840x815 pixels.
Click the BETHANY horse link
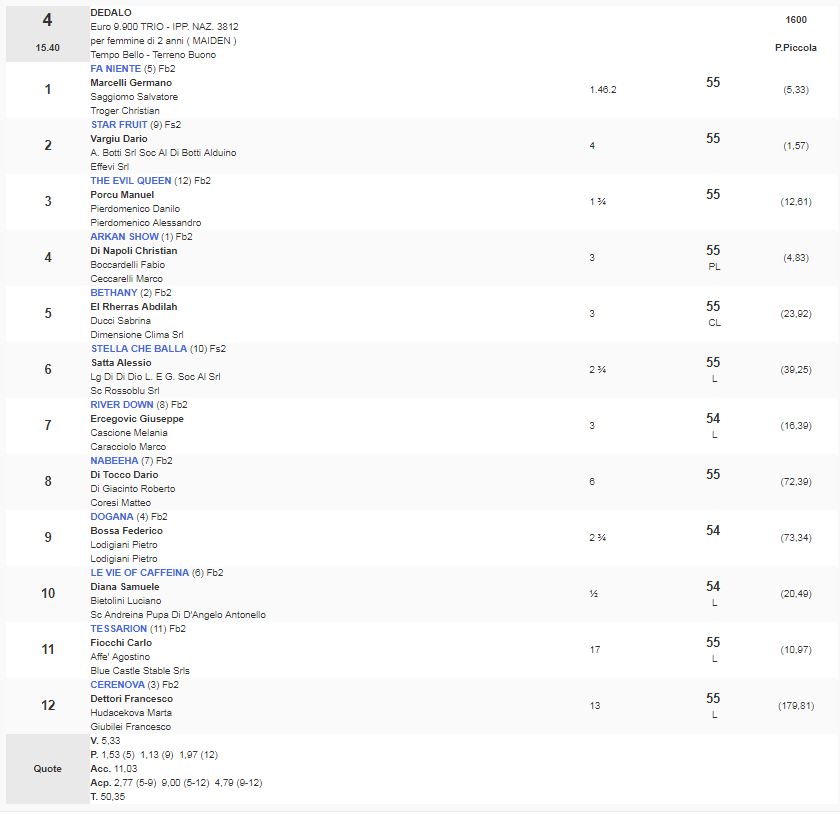(113, 293)
